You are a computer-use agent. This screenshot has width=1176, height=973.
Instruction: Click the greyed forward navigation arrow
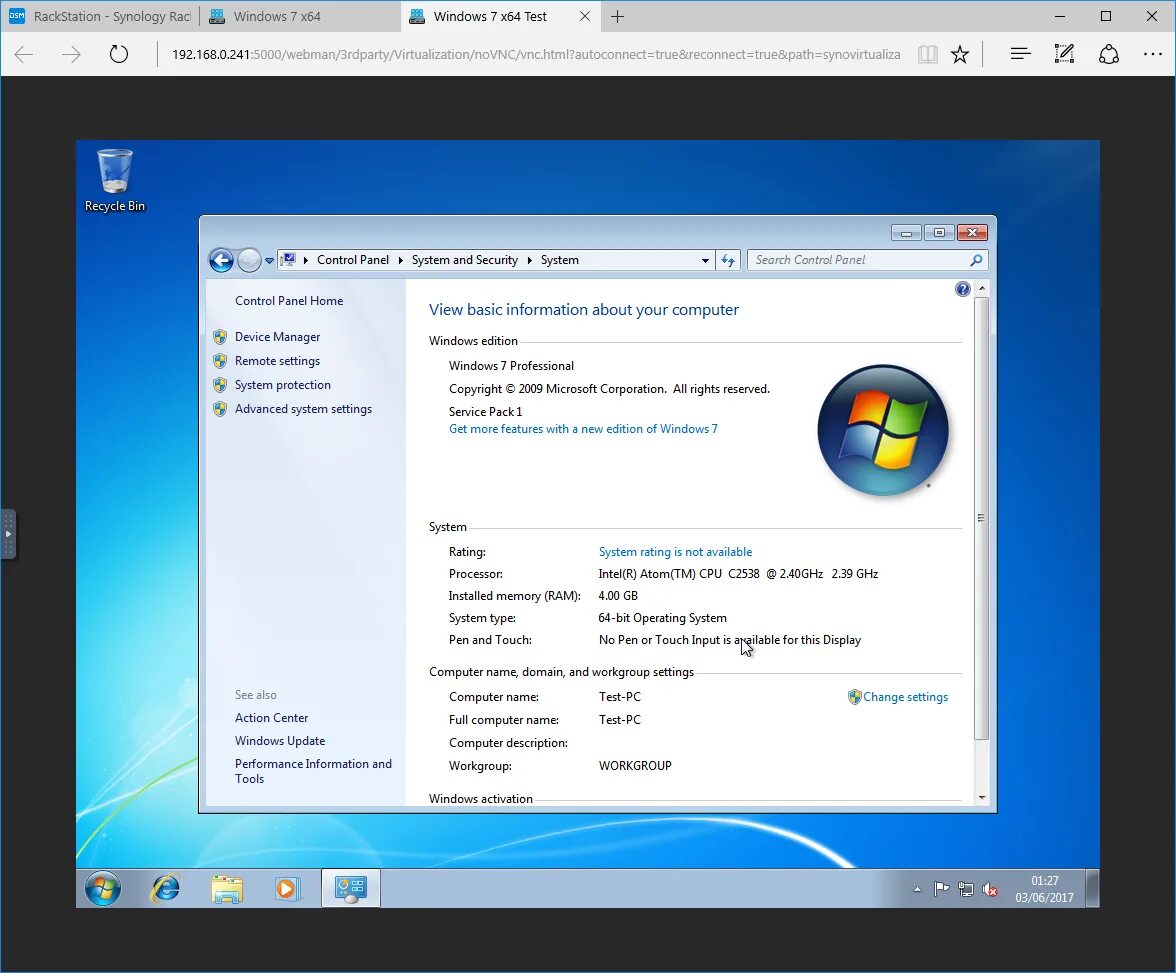[x=249, y=260]
